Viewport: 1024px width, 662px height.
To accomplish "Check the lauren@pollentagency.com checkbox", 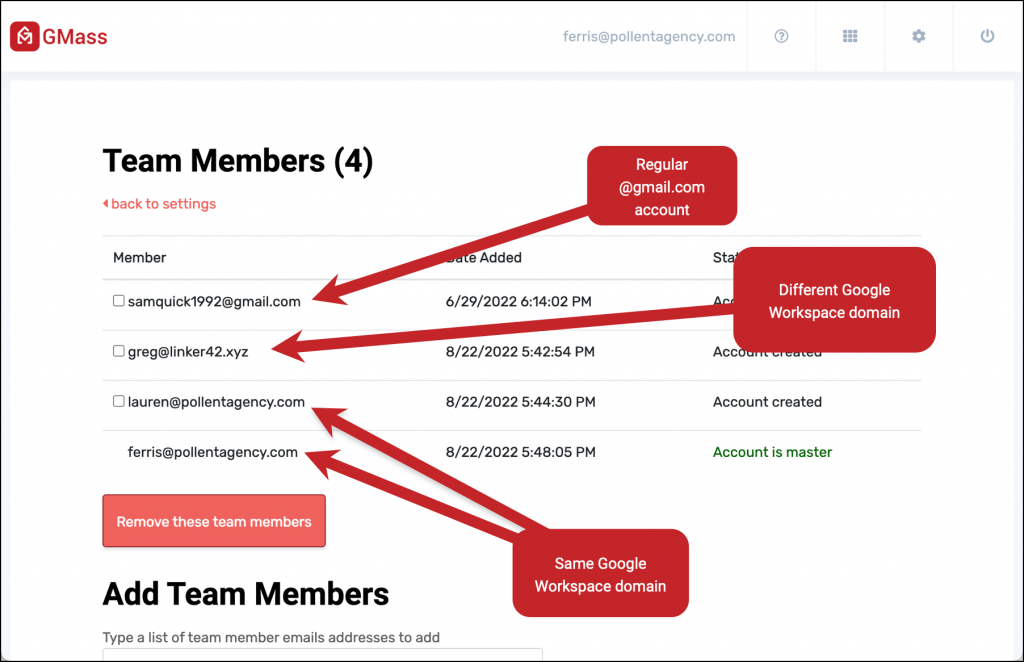I will click(x=119, y=402).
